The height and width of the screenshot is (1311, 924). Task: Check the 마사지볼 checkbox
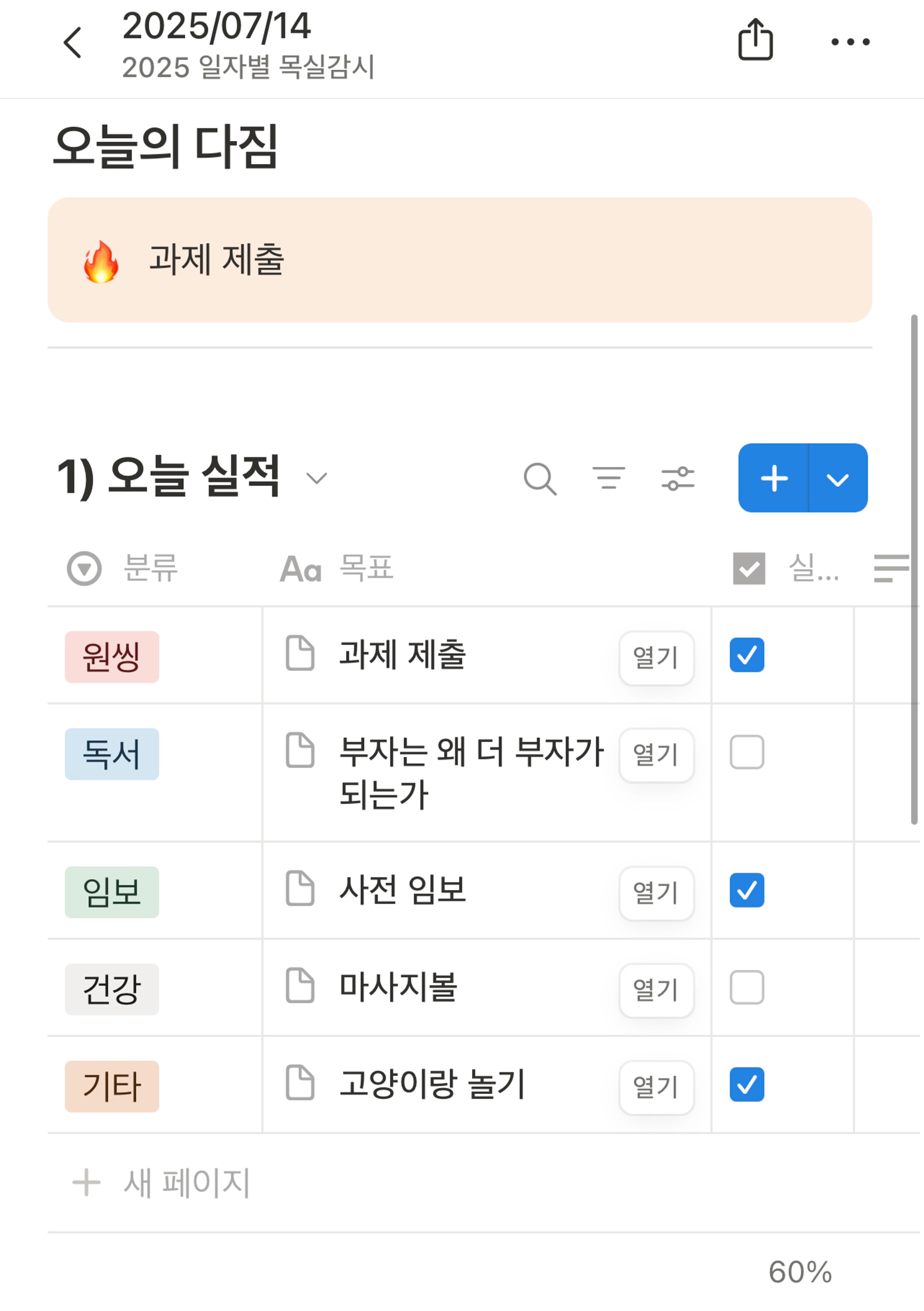(x=746, y=987)
